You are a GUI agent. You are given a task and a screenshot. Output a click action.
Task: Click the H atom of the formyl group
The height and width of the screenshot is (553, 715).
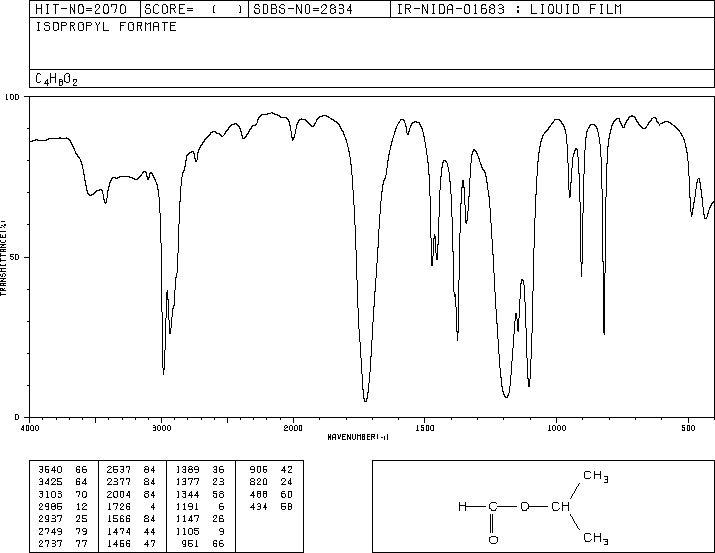click(463, 506)
